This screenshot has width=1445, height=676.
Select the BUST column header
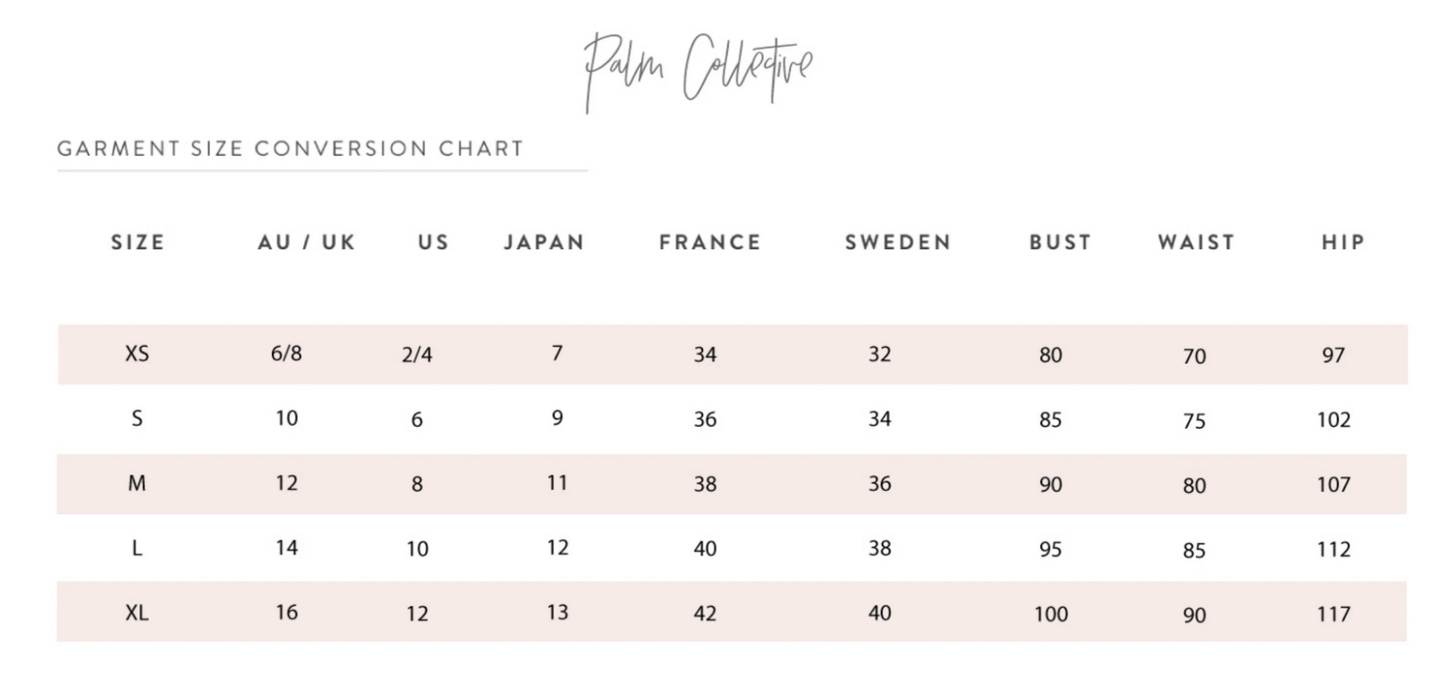tap(1060, 242)
